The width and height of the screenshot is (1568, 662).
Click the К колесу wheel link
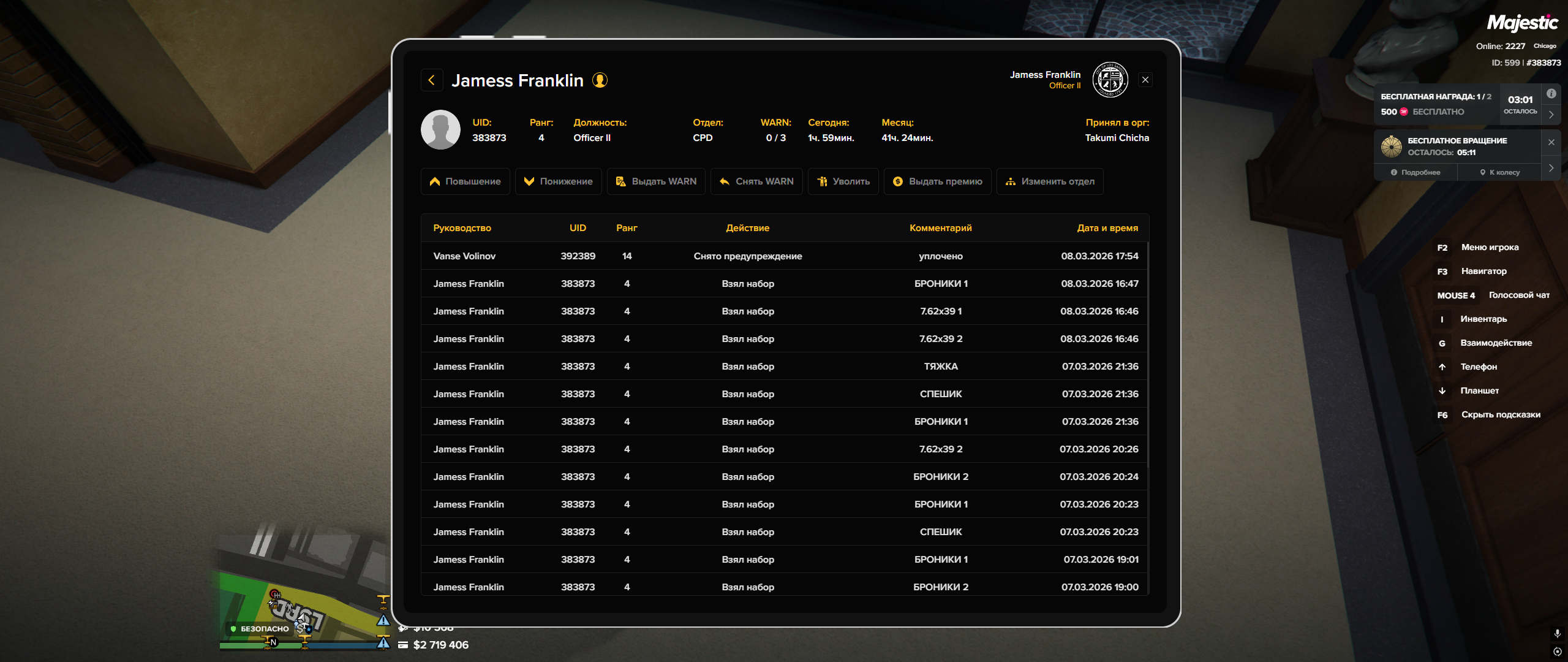pos(1499,173)
